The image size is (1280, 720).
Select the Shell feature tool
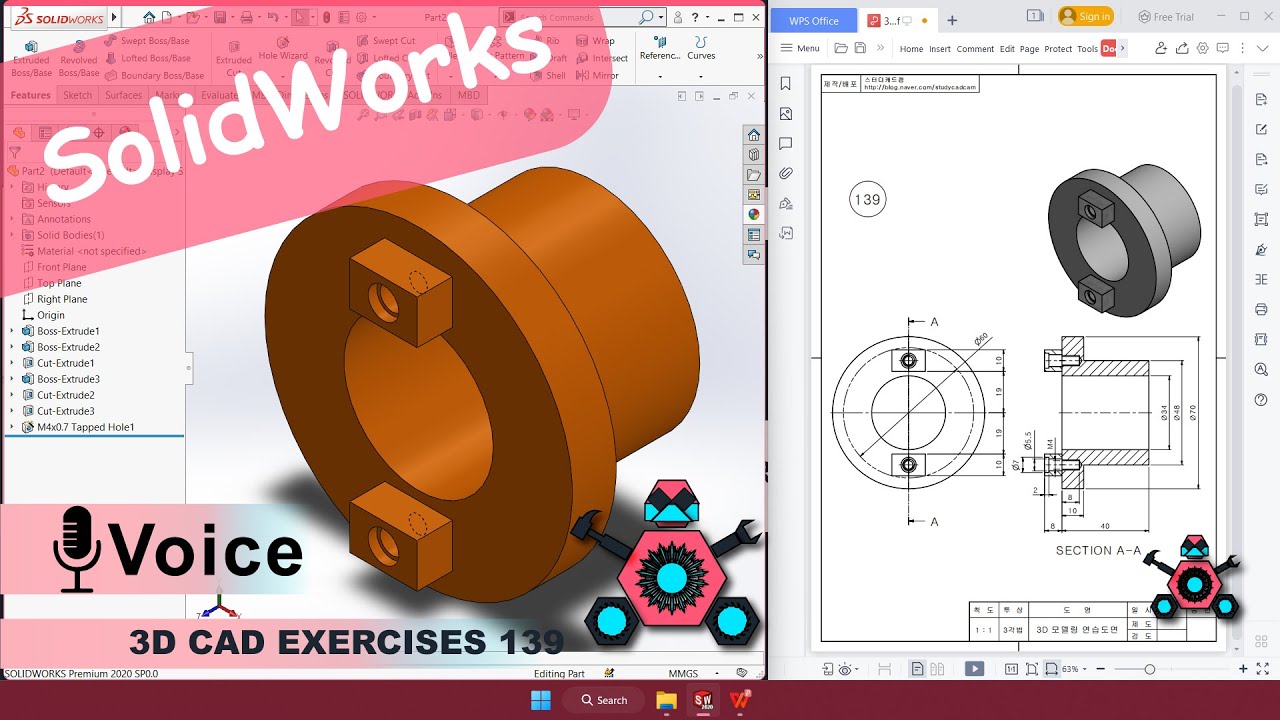pos(547,75)
